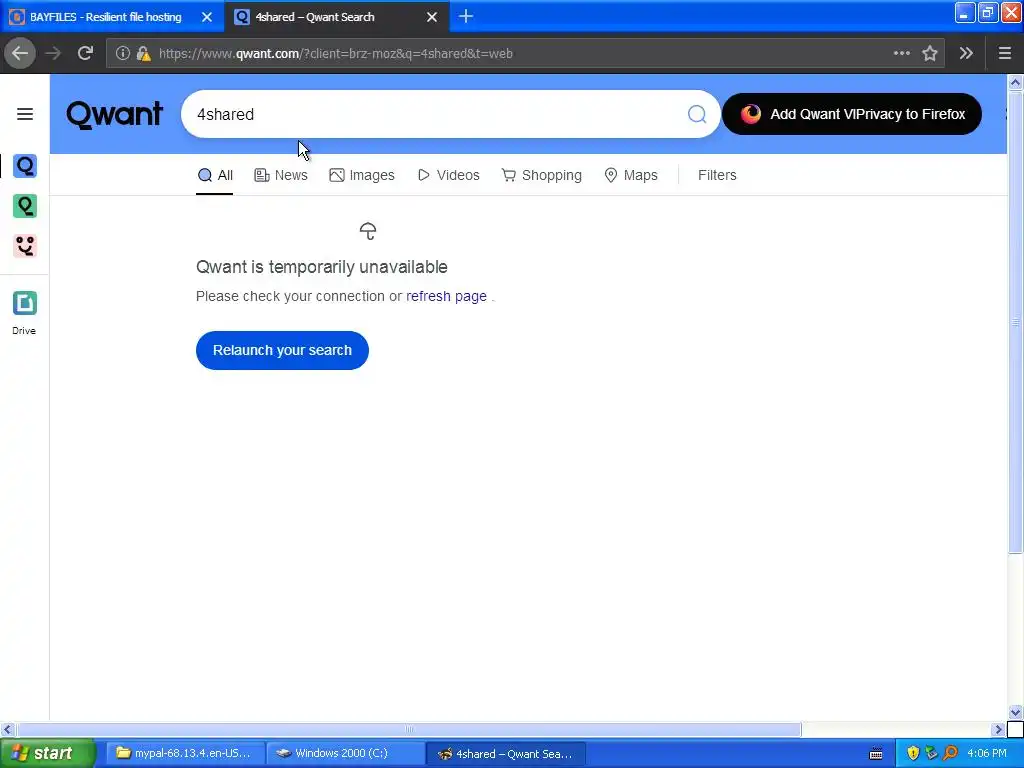
Task: Click vertical scrollbar up arrow
Action: click(x=1015, y=82)
